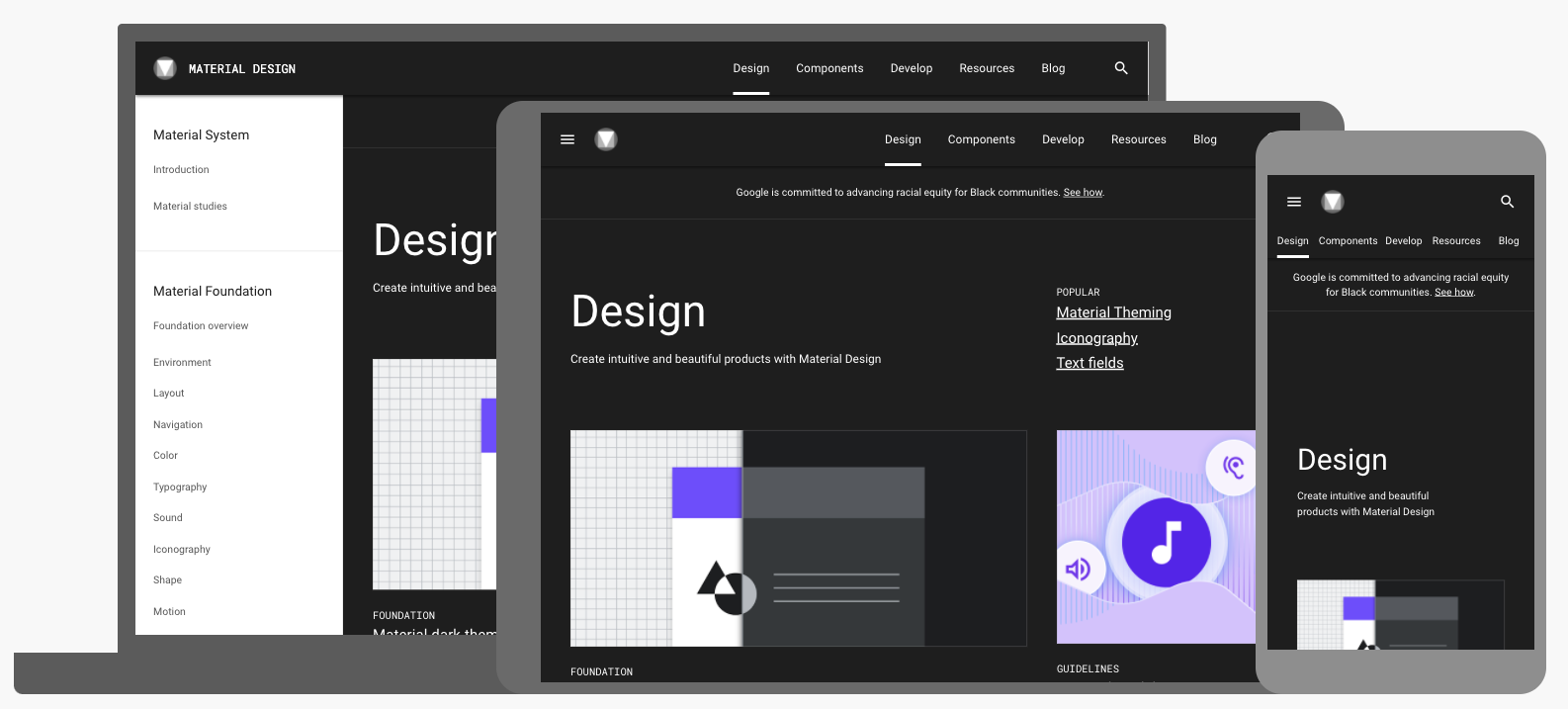The width and height of the screenshot is (1568, 709).
Task: Click the Material logo on the phone header
Action: pos(1333,202)
